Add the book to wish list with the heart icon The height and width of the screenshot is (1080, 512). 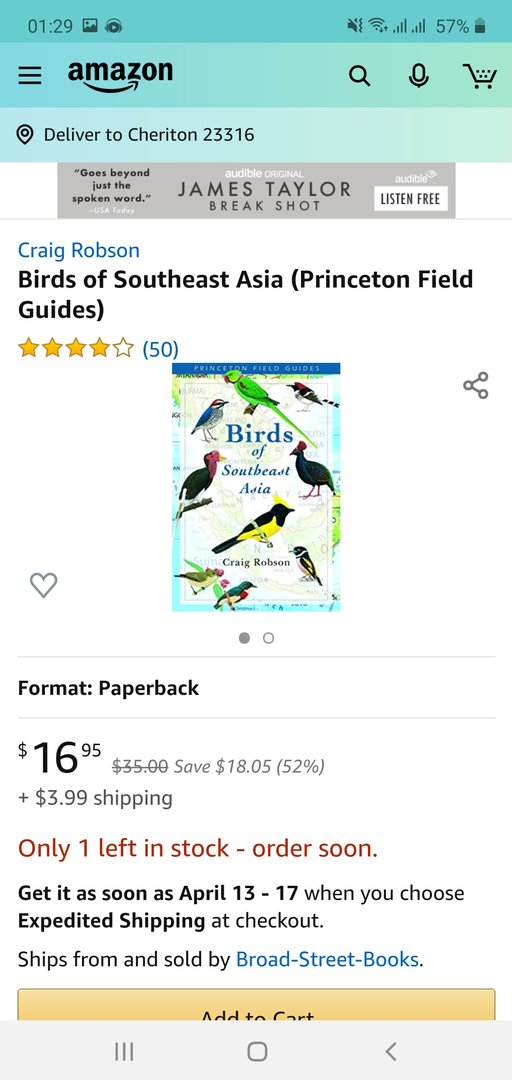click(43, 585)
